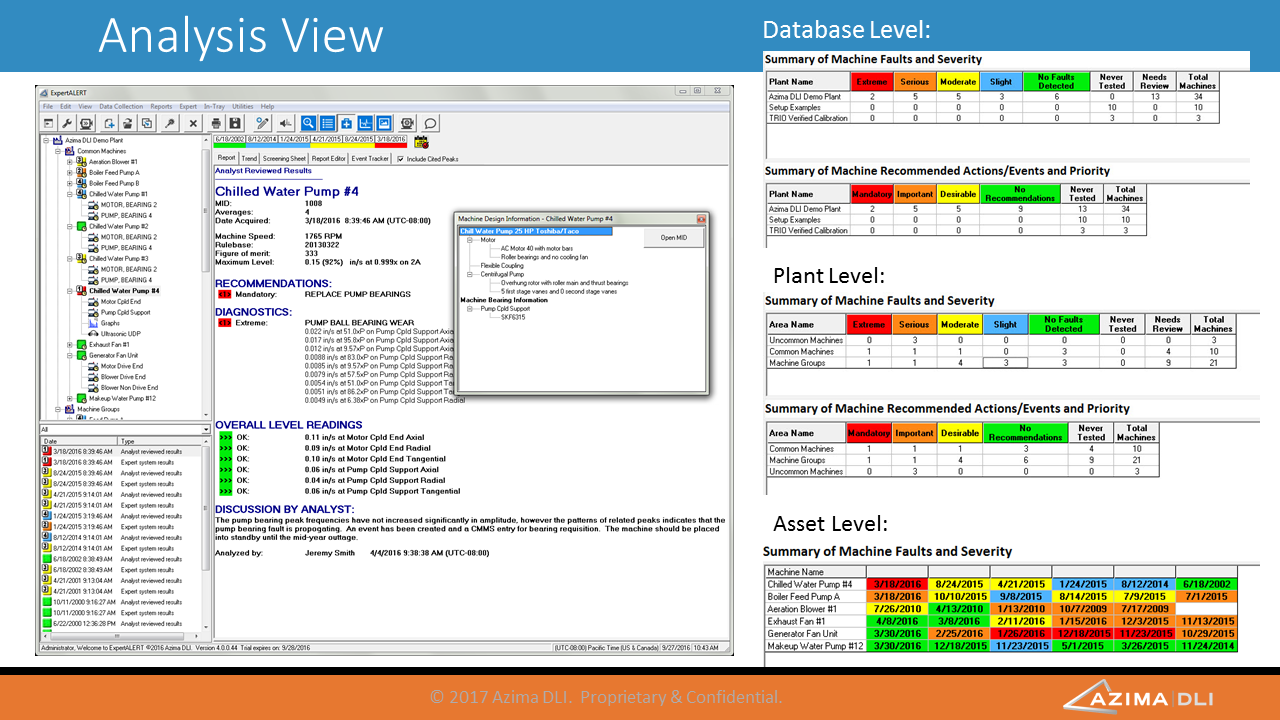This screenshot has height=720, width=1280.
Task: Click the motor machine icon left of new-document icon
Action: (86, 123)
